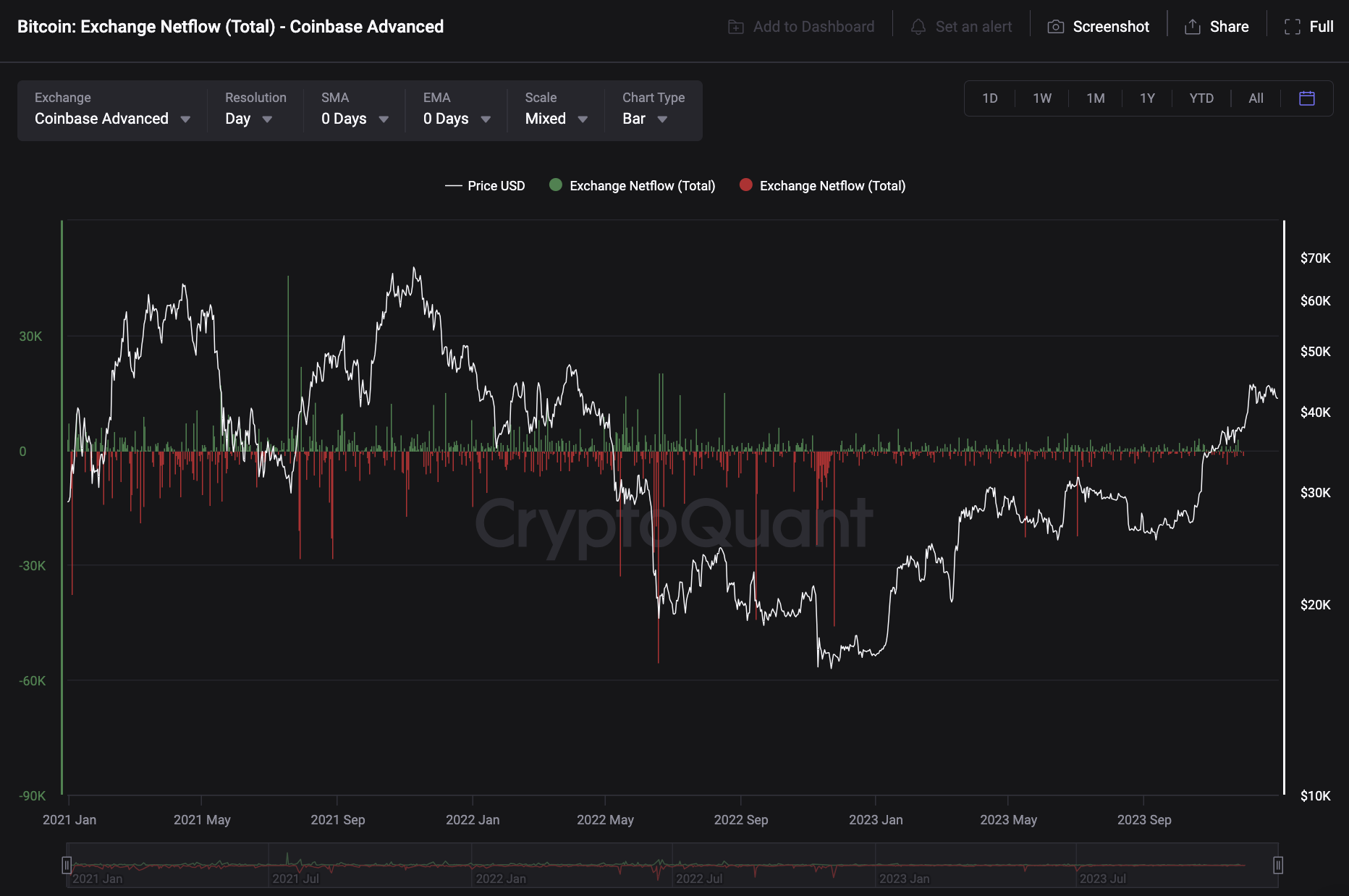Open the Chart Type Bar dropdown
This screenshot has width=1349, height=896.
(x=654, y=110)
